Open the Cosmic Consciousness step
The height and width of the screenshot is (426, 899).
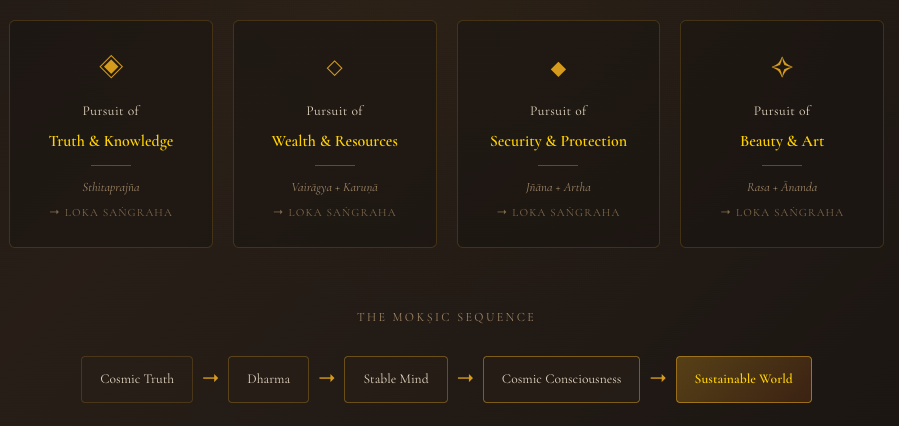pos(561,379)
